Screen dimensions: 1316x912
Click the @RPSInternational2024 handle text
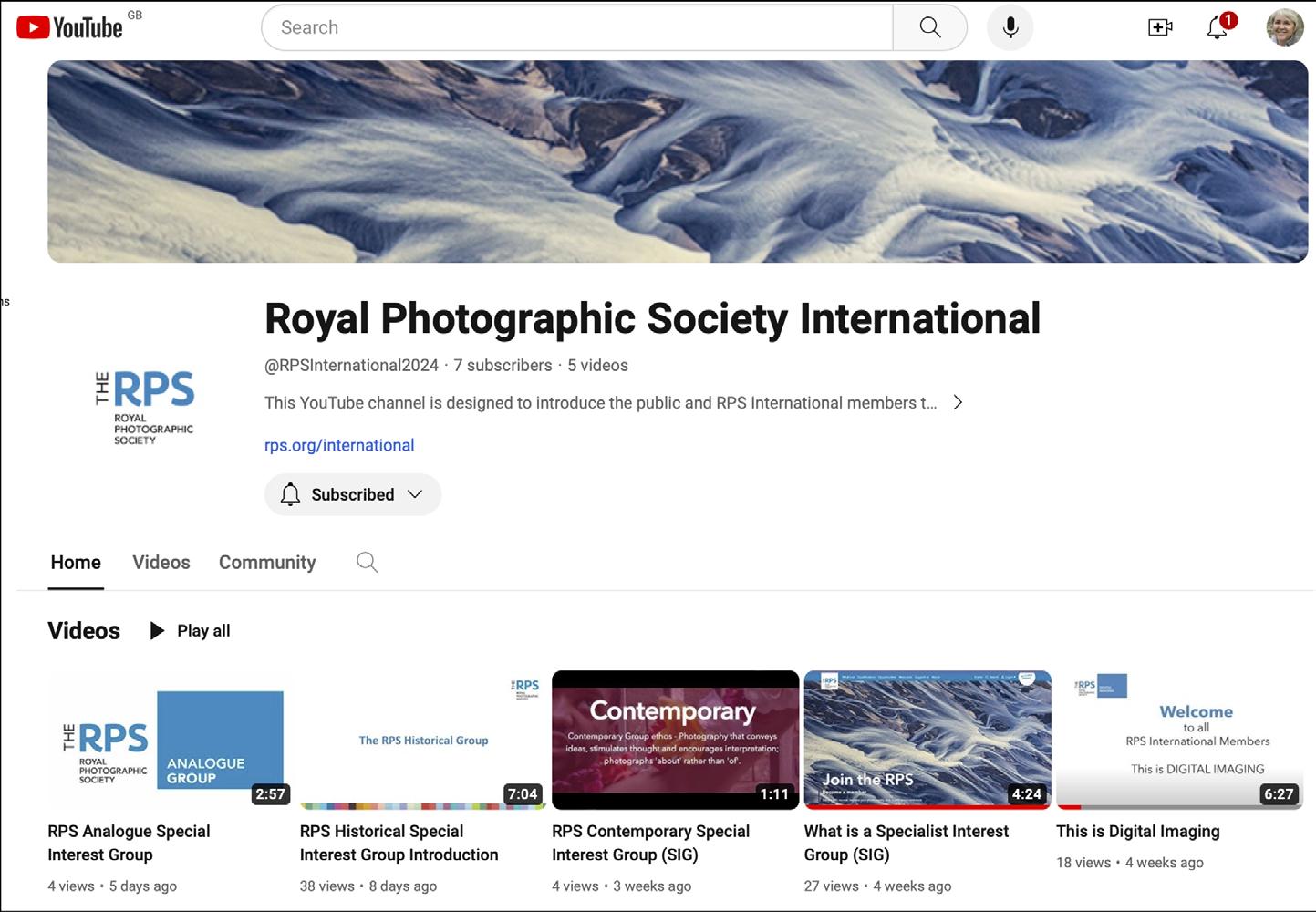point(351,365)
